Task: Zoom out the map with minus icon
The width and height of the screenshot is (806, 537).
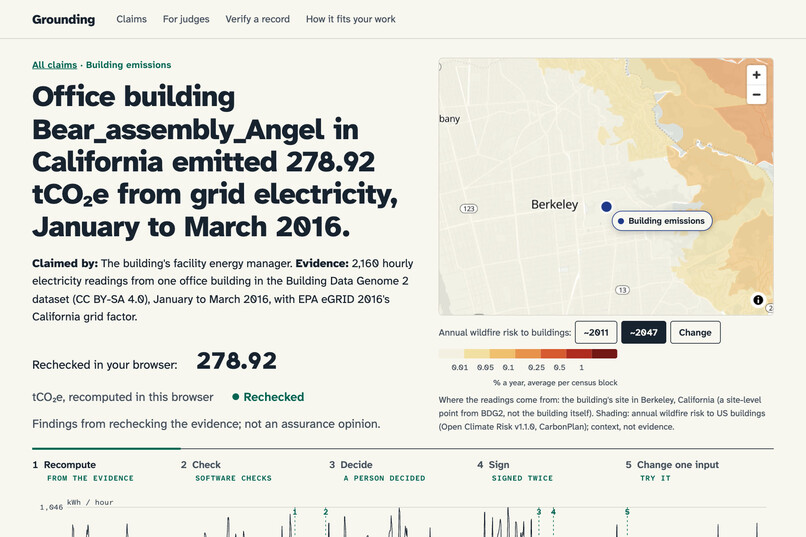Action: click(x=756, y=95)
